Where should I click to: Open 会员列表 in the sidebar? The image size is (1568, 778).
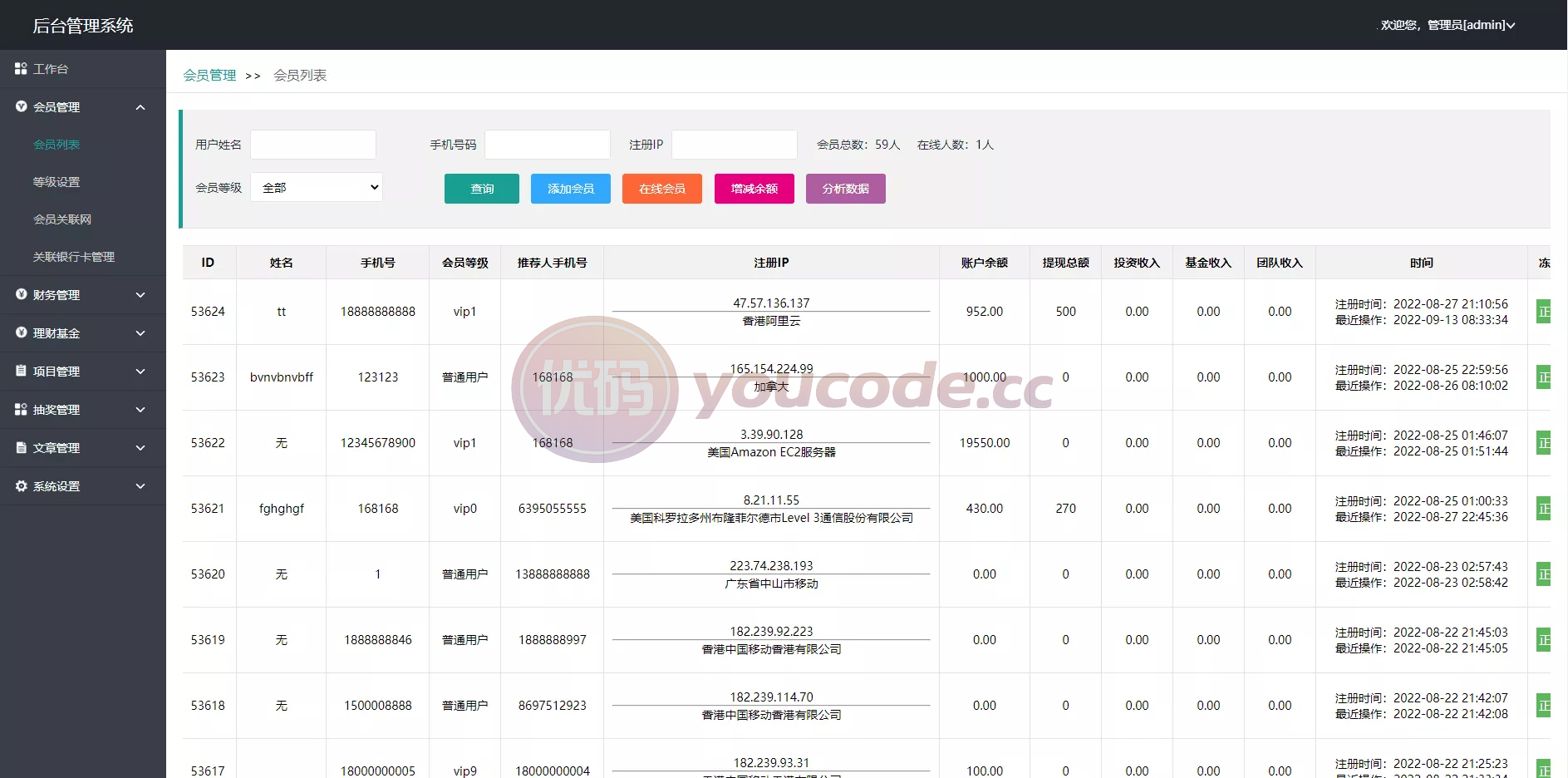(x=57, y=145)
